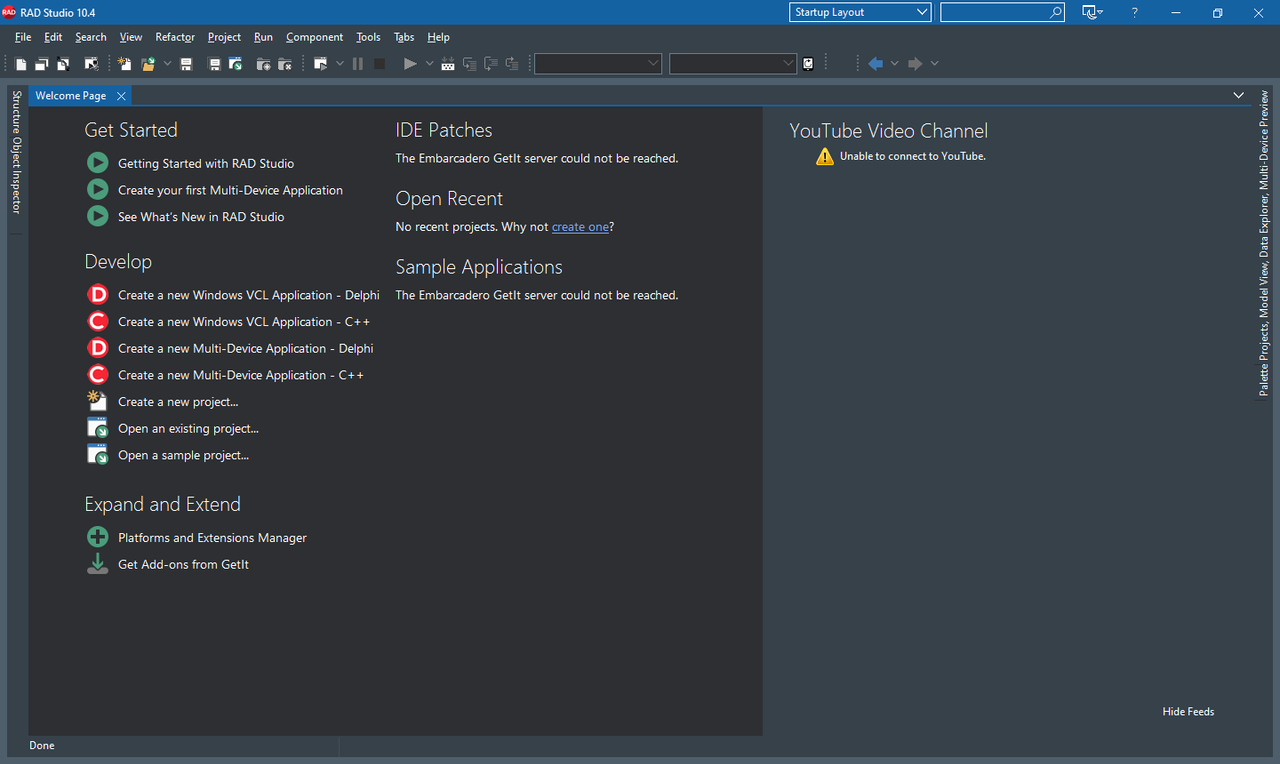Open the Edit menu

point(53,37)
